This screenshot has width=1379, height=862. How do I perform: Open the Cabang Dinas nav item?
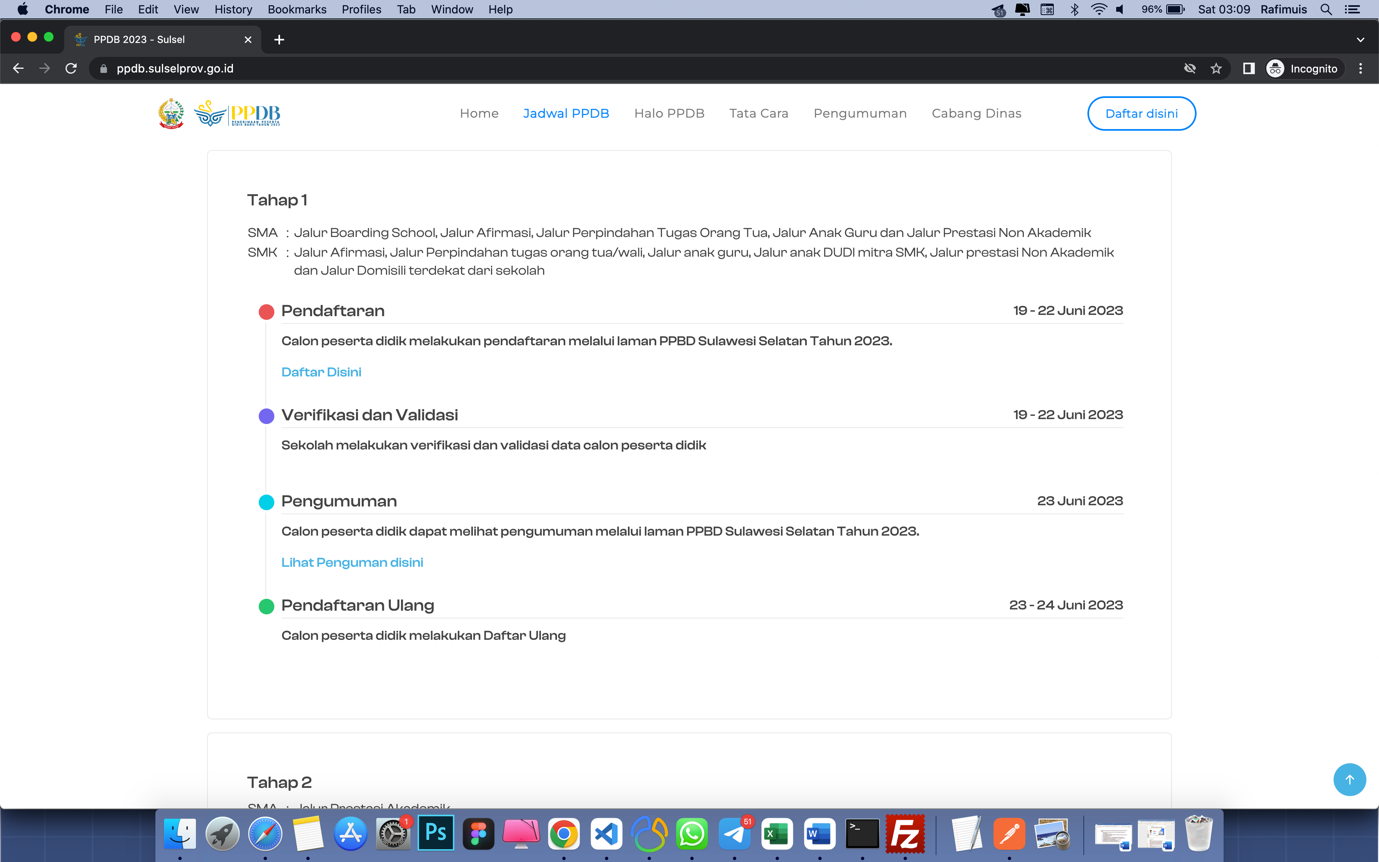click(976, 114)
